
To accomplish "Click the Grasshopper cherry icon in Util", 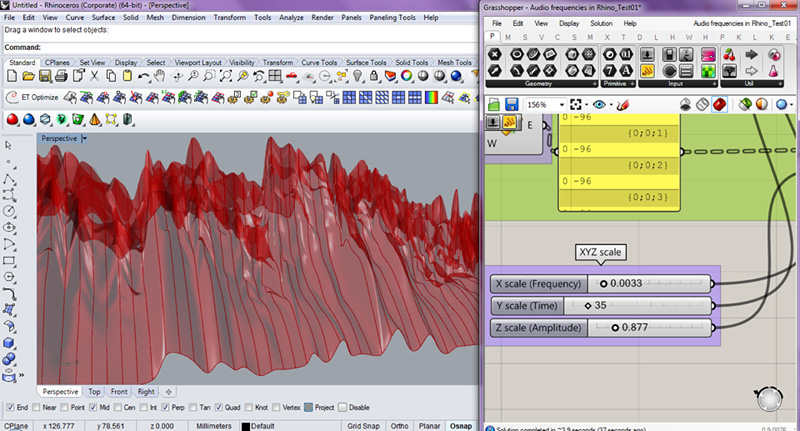I will coord(730,55).
